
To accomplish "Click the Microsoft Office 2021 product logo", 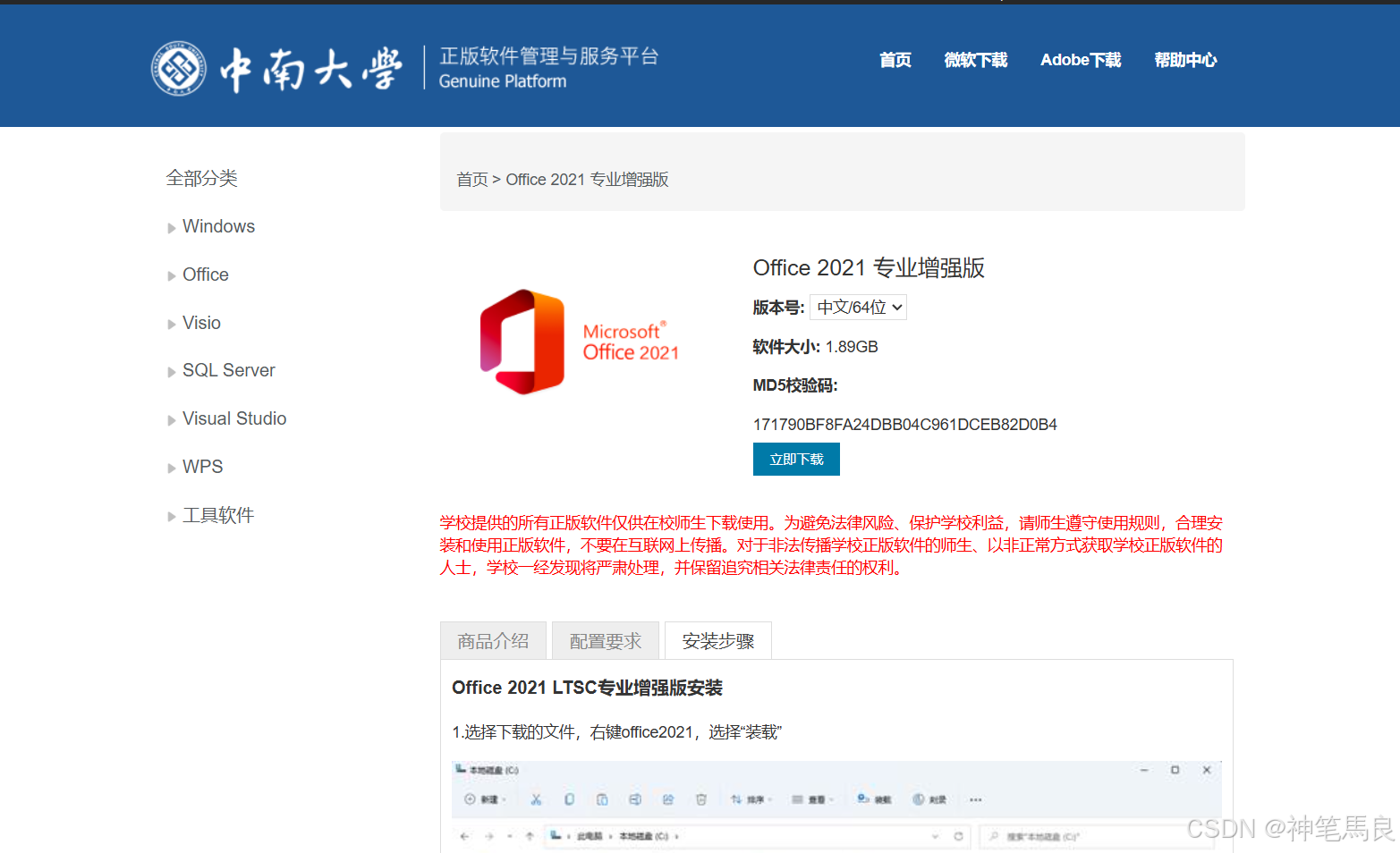I will (x=580, y=342).
